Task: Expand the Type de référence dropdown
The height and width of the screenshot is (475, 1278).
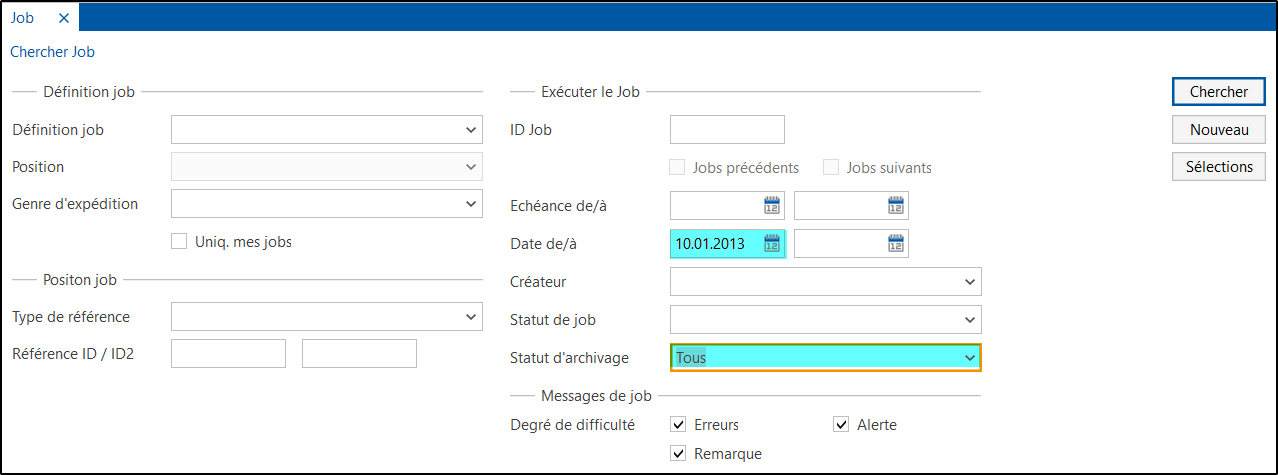Action: click(327, 317)
